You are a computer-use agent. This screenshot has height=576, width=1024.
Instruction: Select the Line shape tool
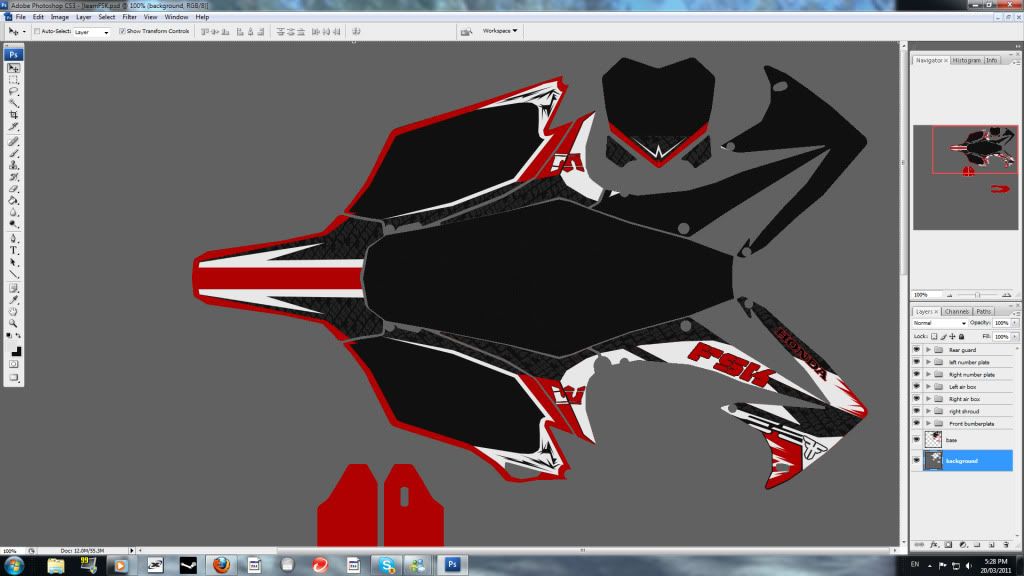pyautogui.click(x=14, y=274)
